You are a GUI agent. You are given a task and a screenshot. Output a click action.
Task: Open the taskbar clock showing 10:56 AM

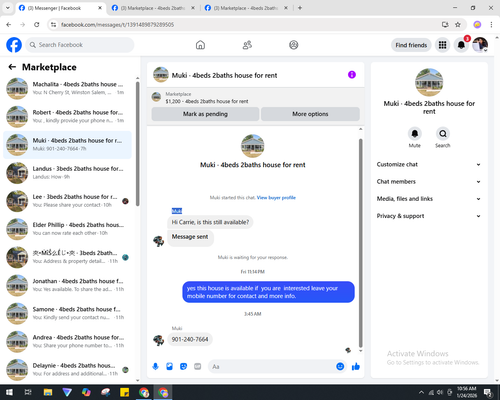coord(467,392)
